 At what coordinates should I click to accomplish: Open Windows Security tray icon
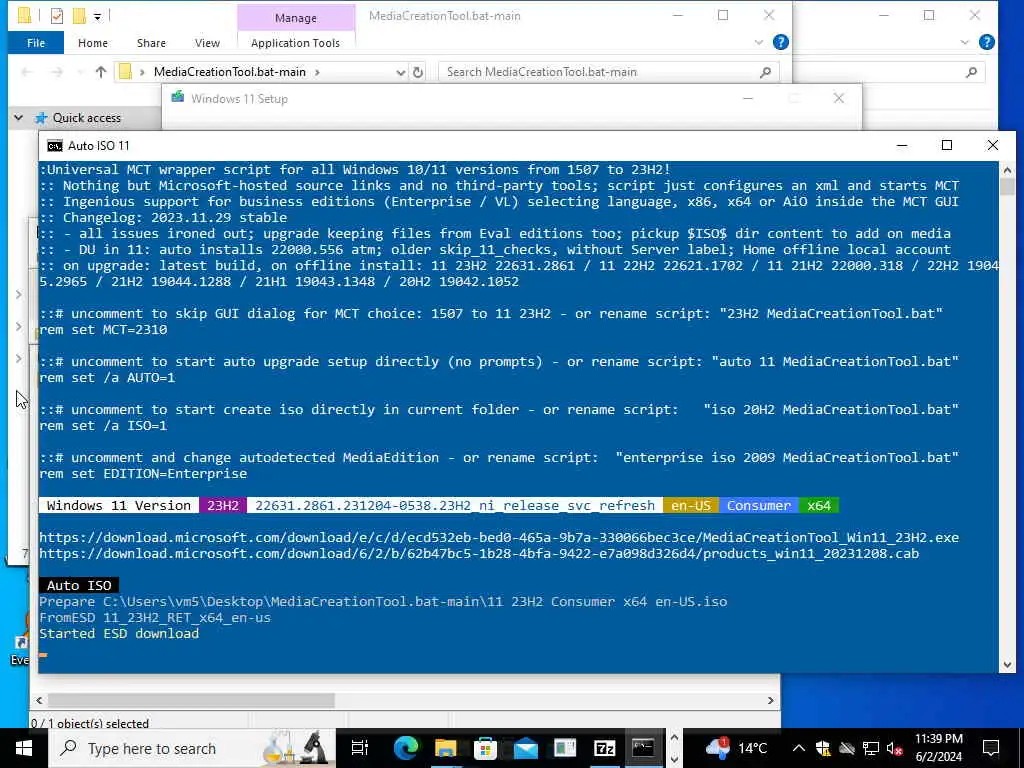[823, 748]
